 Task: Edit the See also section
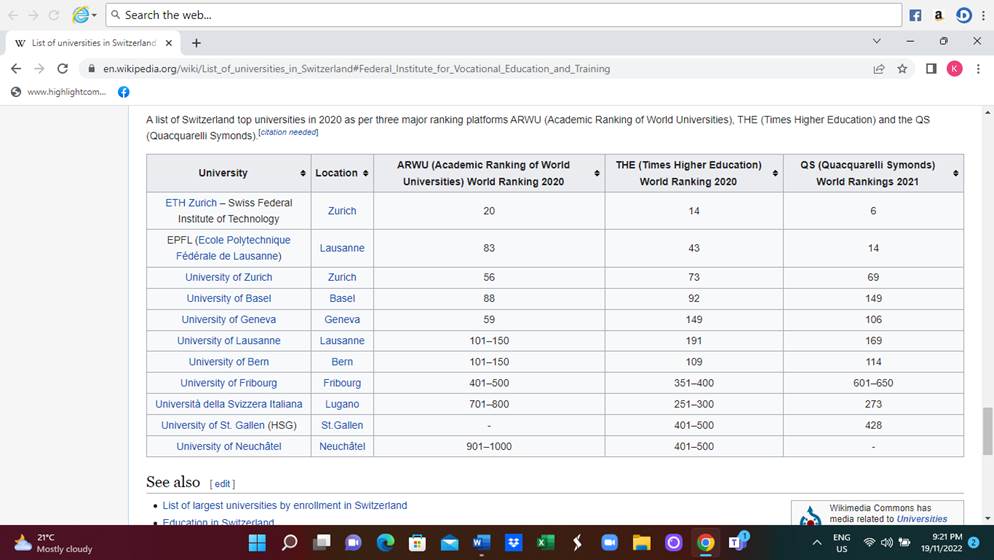(x=222, y=484)
